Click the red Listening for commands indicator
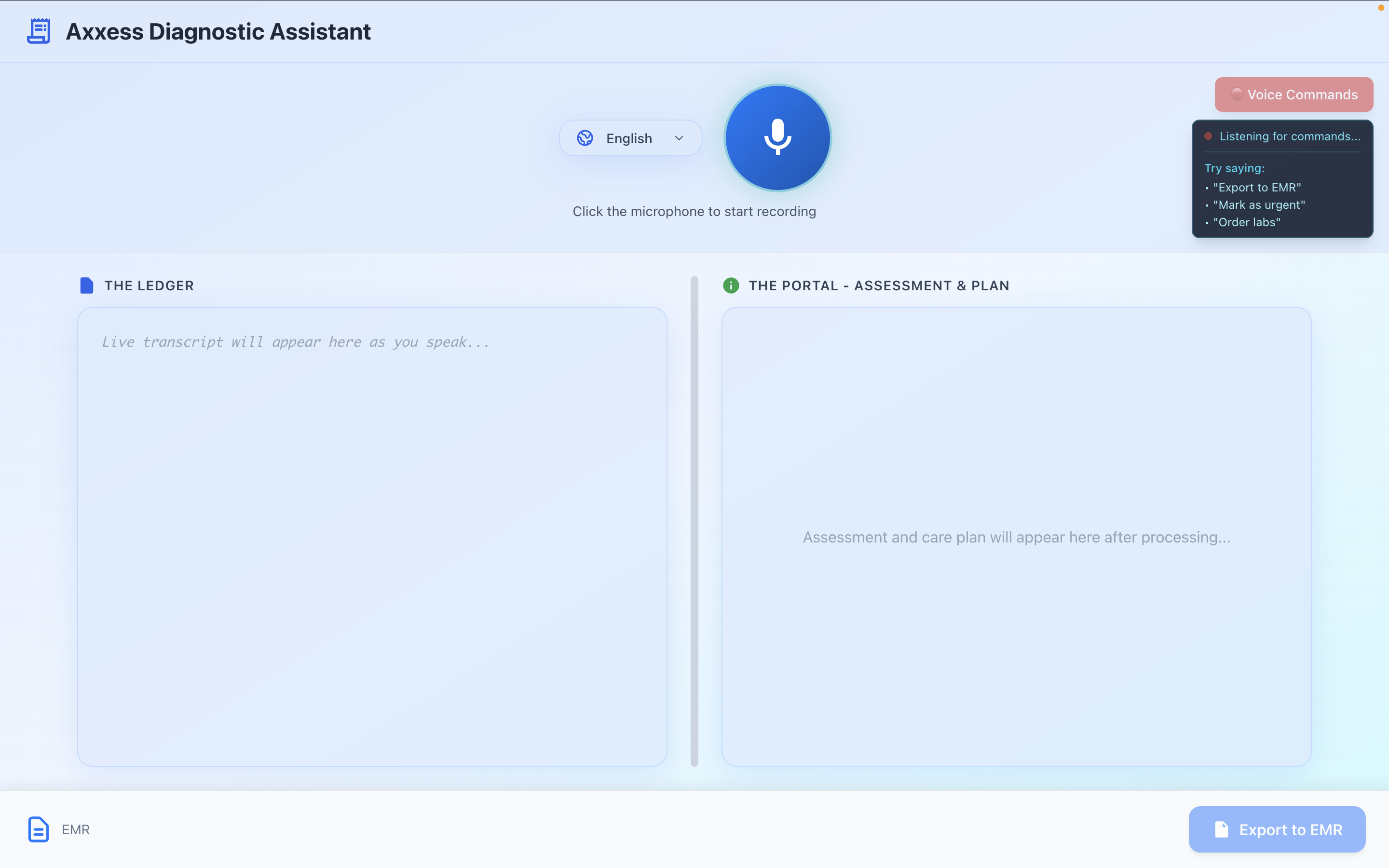Screen dimensions: 1389x868 [1208, 136]
